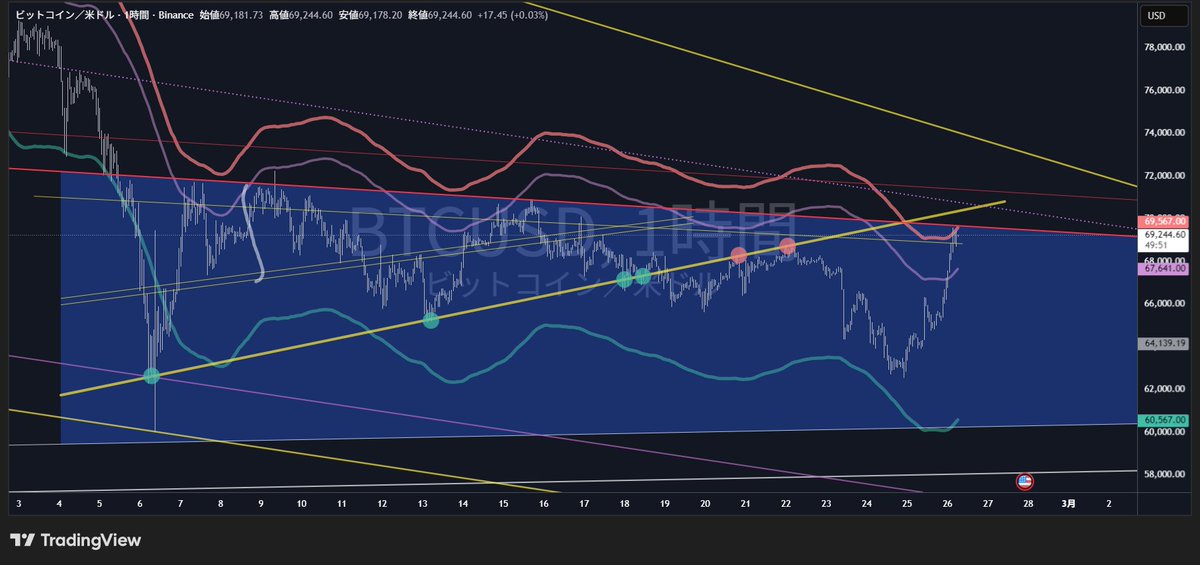Click the 66,000.00 price axis label
1200x565 pixels.
click(x=1164, y=303)
